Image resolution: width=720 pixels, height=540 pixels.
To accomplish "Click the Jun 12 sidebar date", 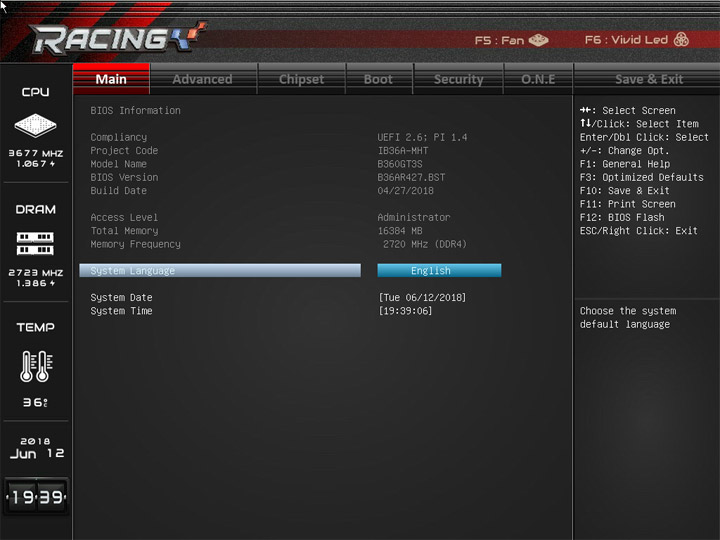I will coord(37,454).
